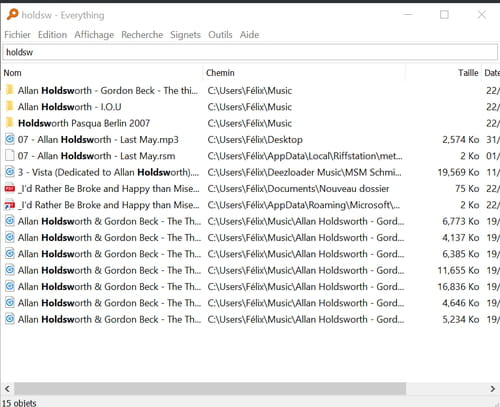Open the Outils menu

pyautogui.click(x=220, y=35)
